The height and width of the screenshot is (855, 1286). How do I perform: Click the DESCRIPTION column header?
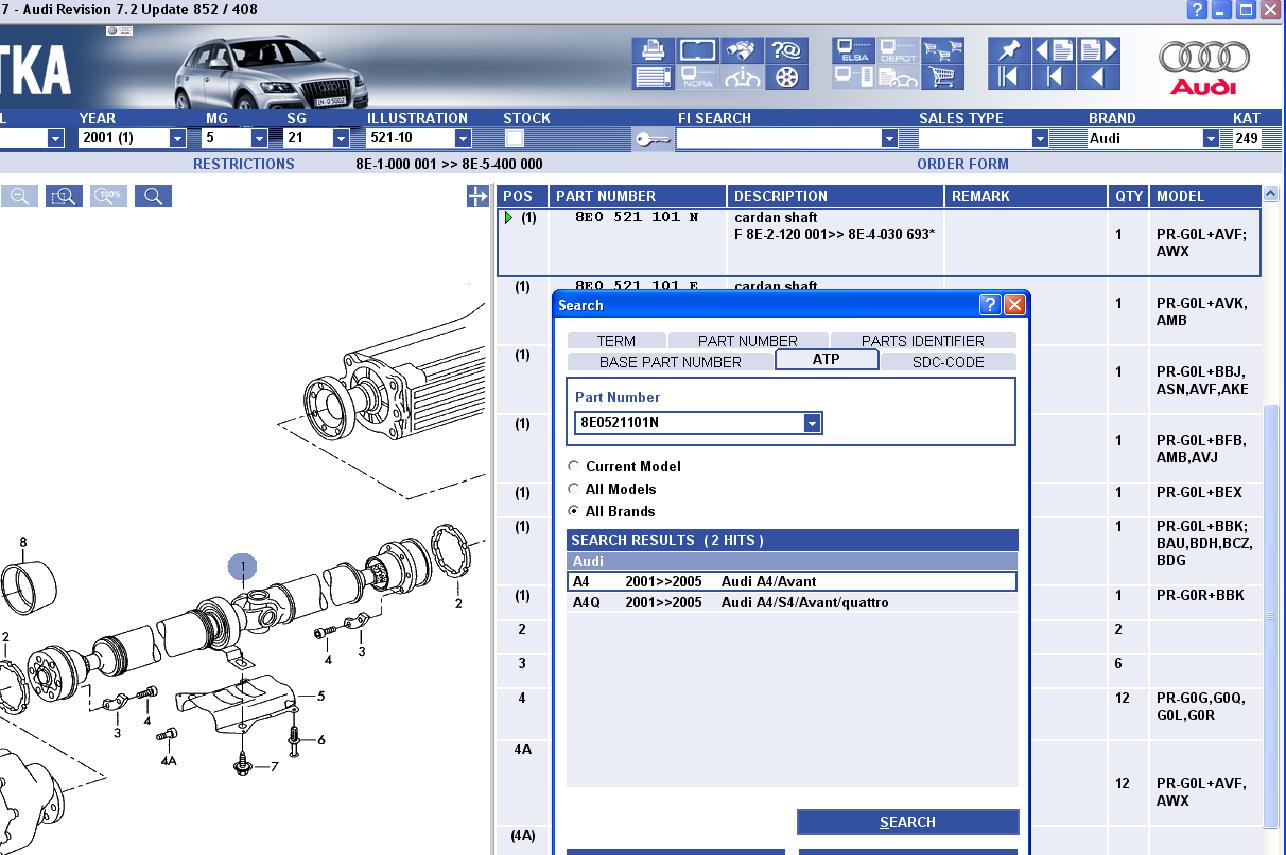tap(835, 196)
